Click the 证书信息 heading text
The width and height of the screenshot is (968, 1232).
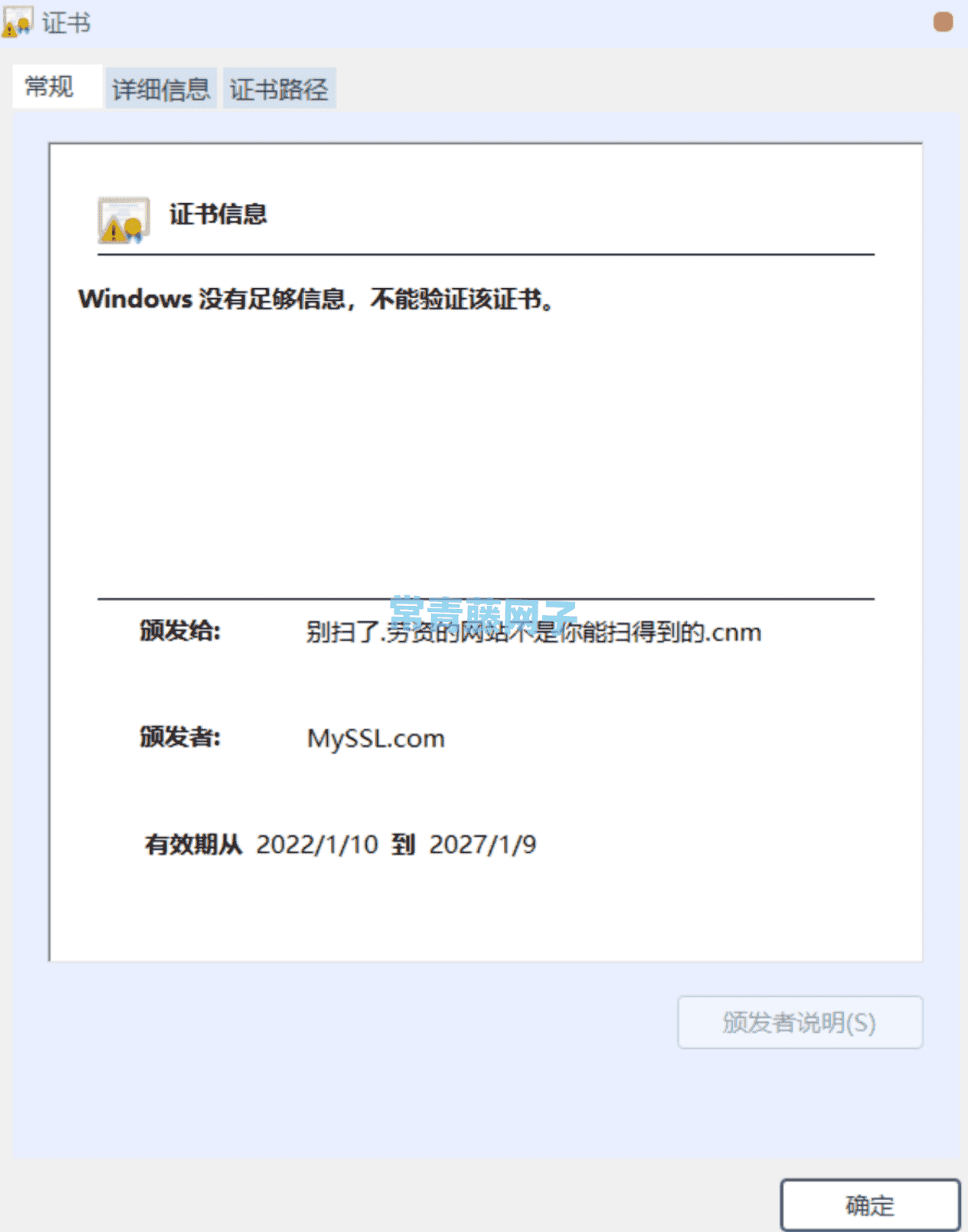tap(218, 214)
